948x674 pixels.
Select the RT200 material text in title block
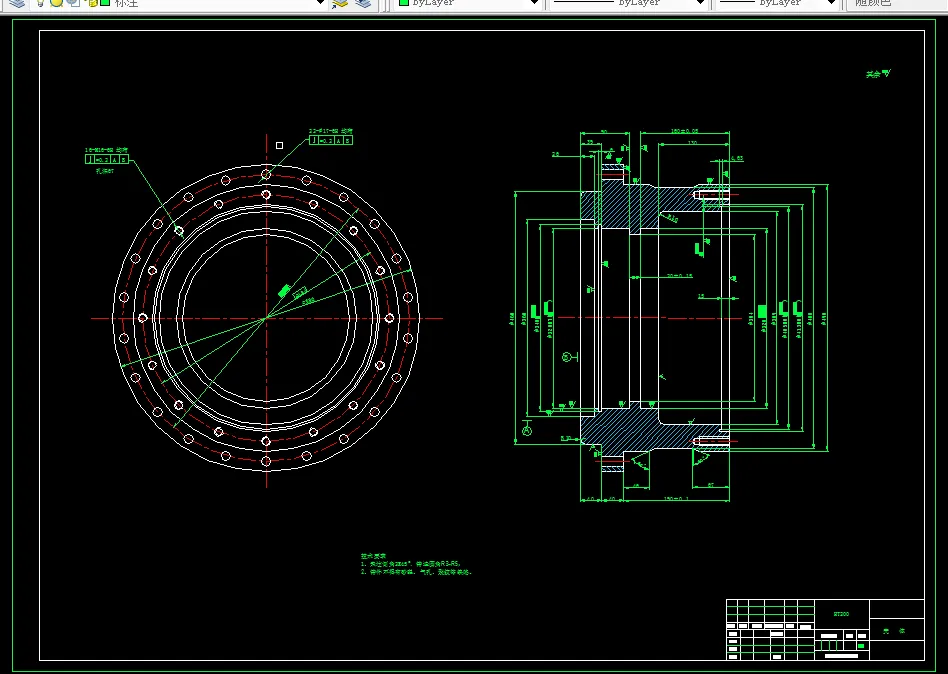pos(841,614)
